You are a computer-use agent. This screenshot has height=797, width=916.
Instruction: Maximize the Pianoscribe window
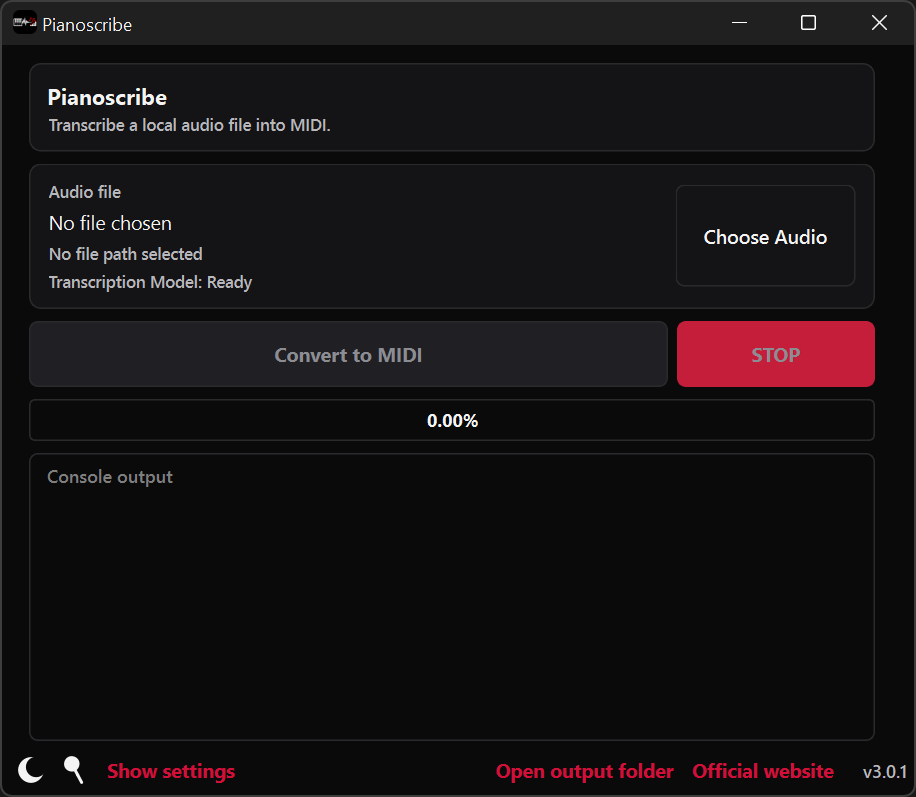[809, 23]
